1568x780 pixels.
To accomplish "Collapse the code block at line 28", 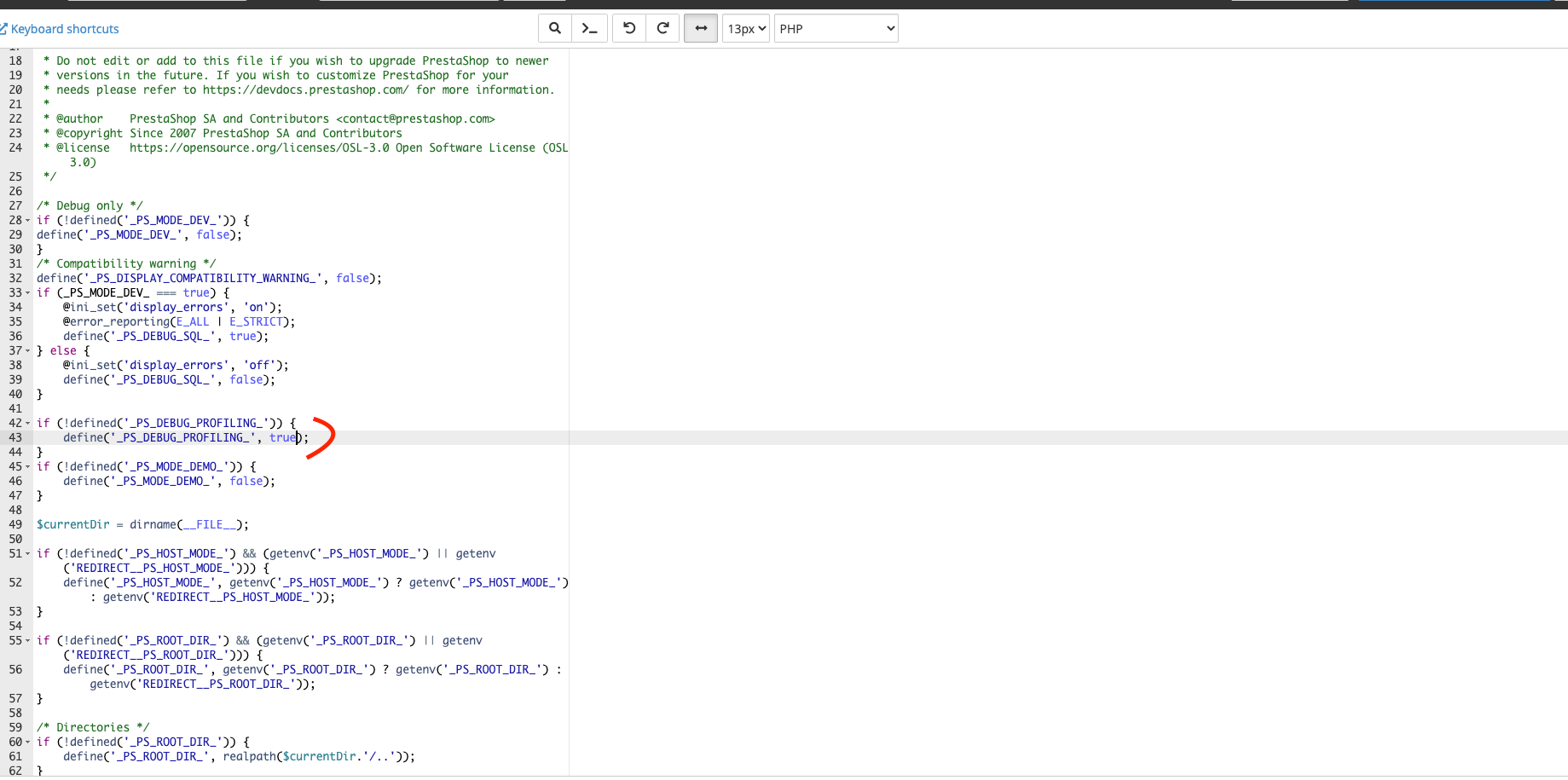I will pos(28,221).
